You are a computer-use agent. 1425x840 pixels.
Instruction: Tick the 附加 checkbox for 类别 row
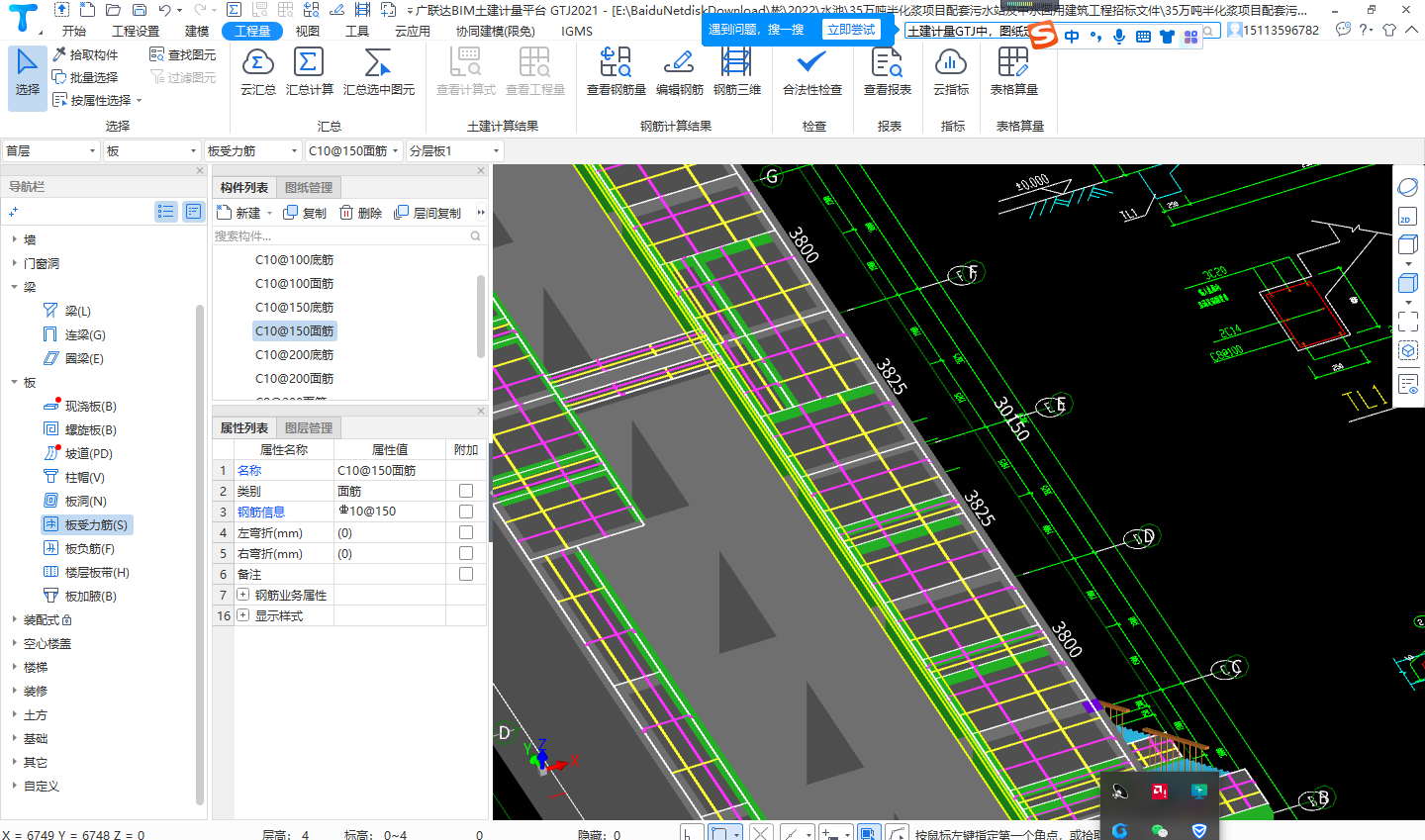[x=466, y=491]
